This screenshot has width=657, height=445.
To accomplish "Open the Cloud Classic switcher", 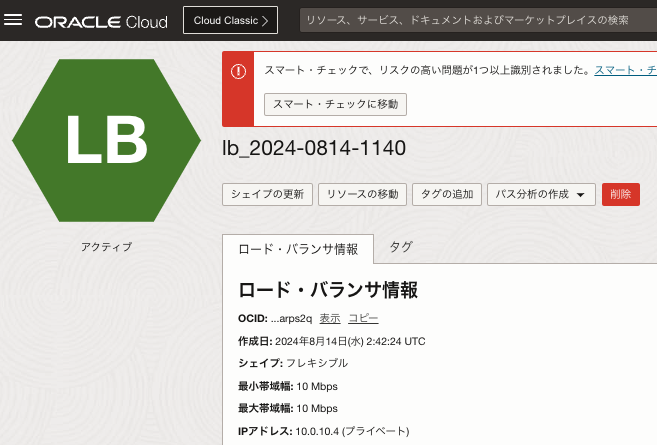I will click(x=230, y=20).
